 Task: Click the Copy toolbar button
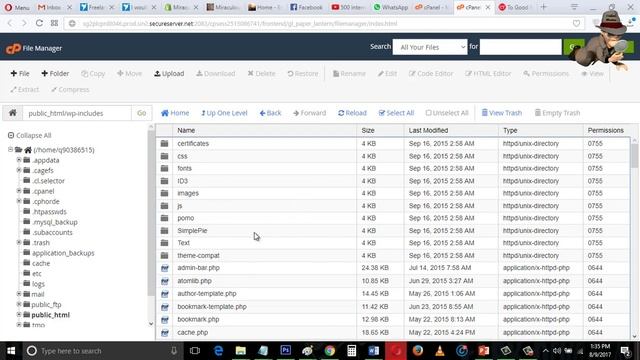93,73
